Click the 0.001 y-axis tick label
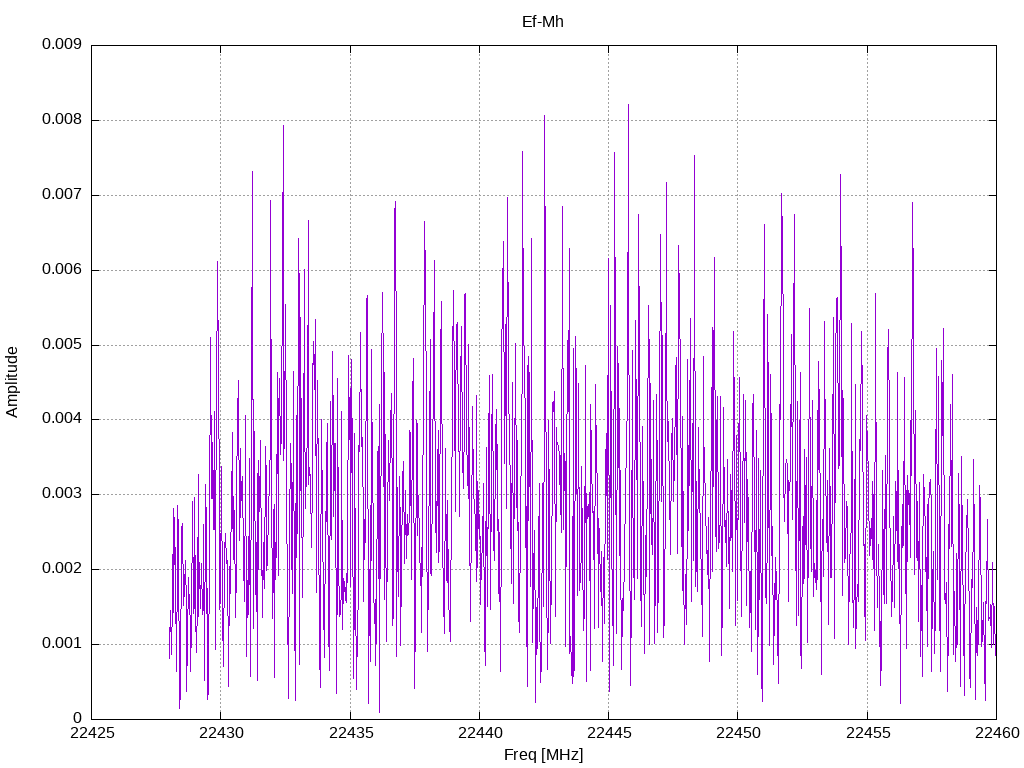This screenshot has width=1024, height=768. (62, 644)
